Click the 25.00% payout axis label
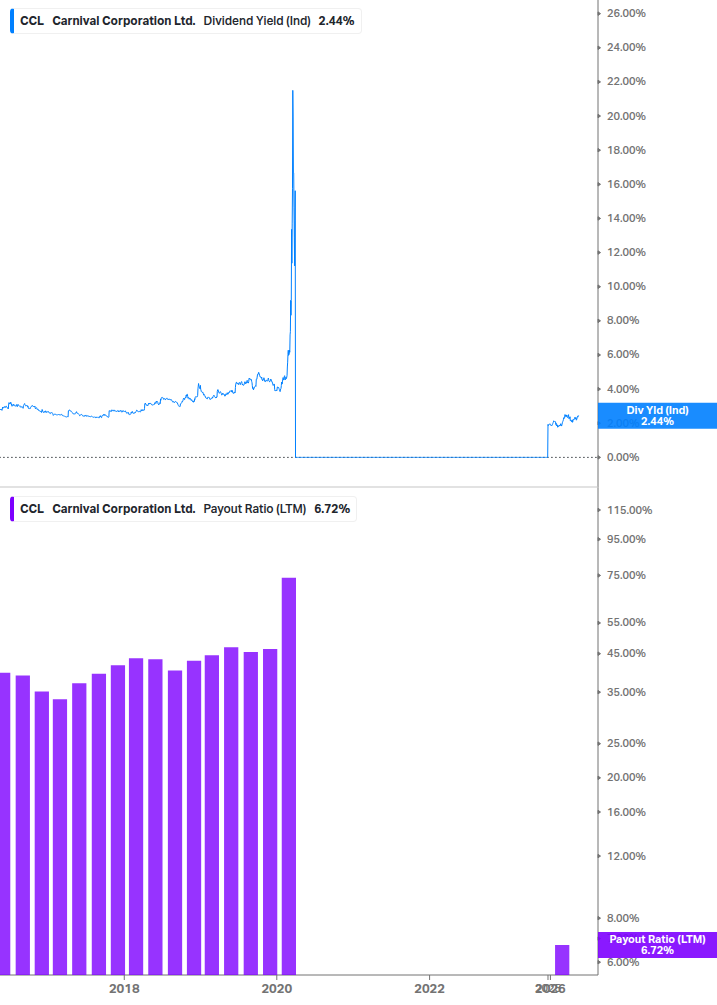Screen dimensions: 717x1005 (x=626, y=743)
